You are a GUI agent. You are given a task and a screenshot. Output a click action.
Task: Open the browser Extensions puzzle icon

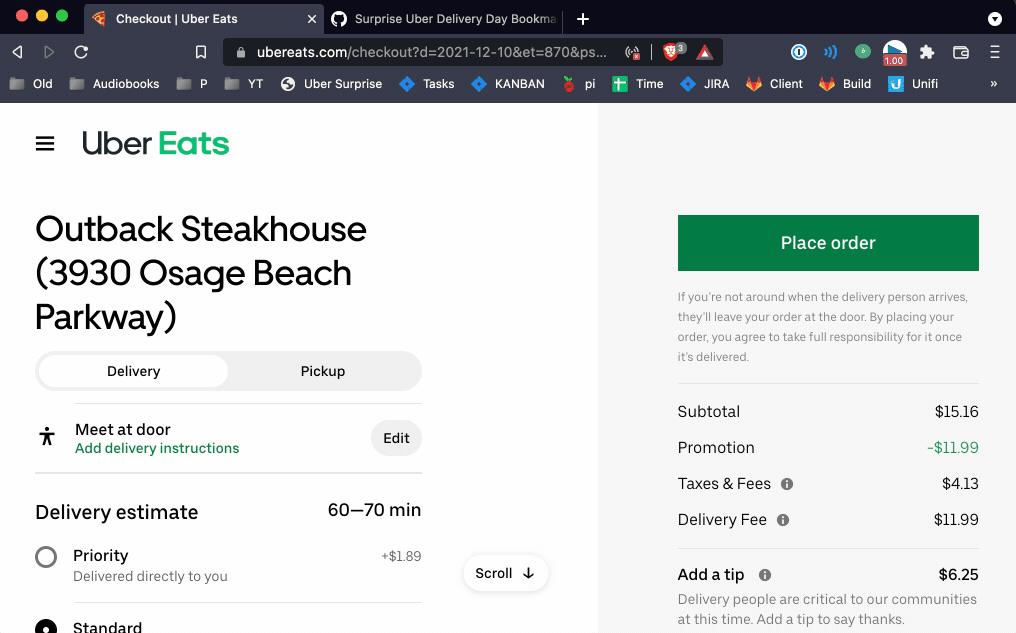(x=927, y=52)
